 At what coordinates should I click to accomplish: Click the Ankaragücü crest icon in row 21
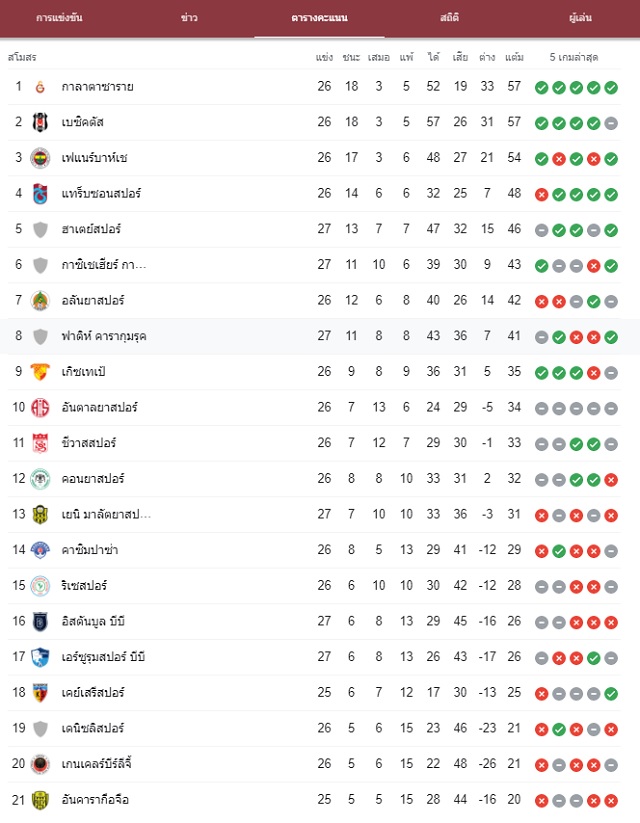40,800
